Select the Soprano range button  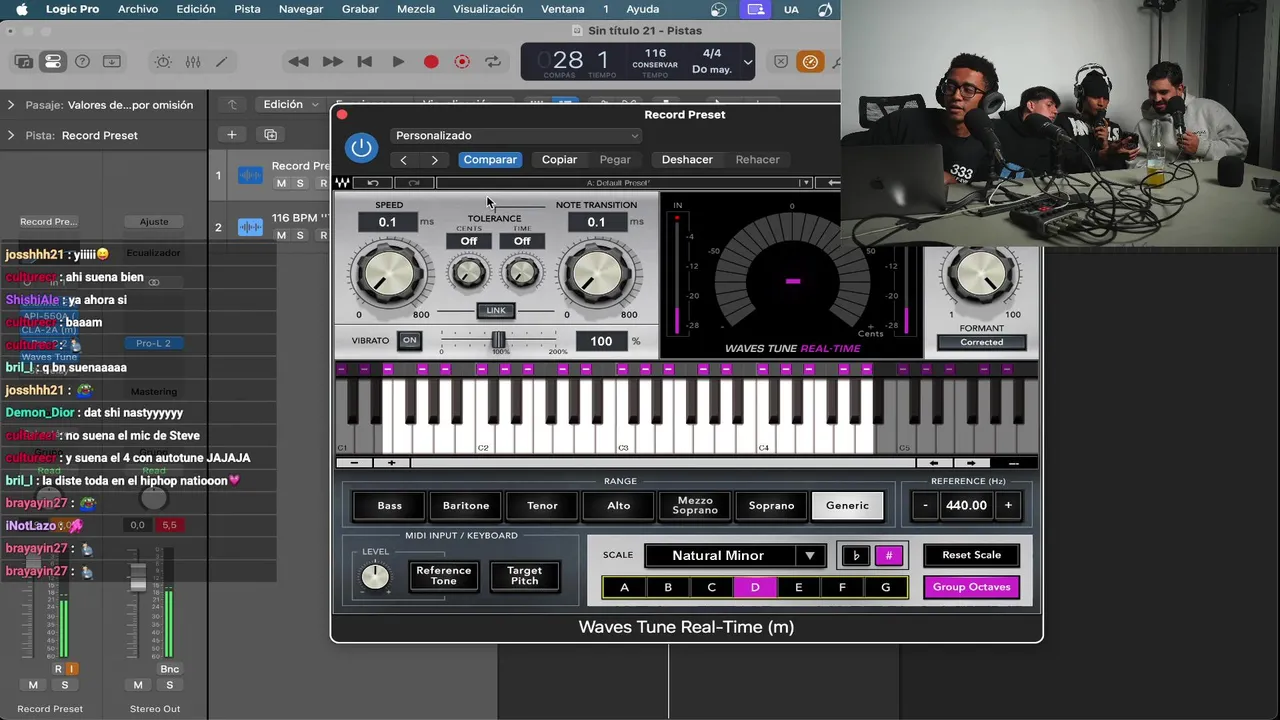click(771, 506)
